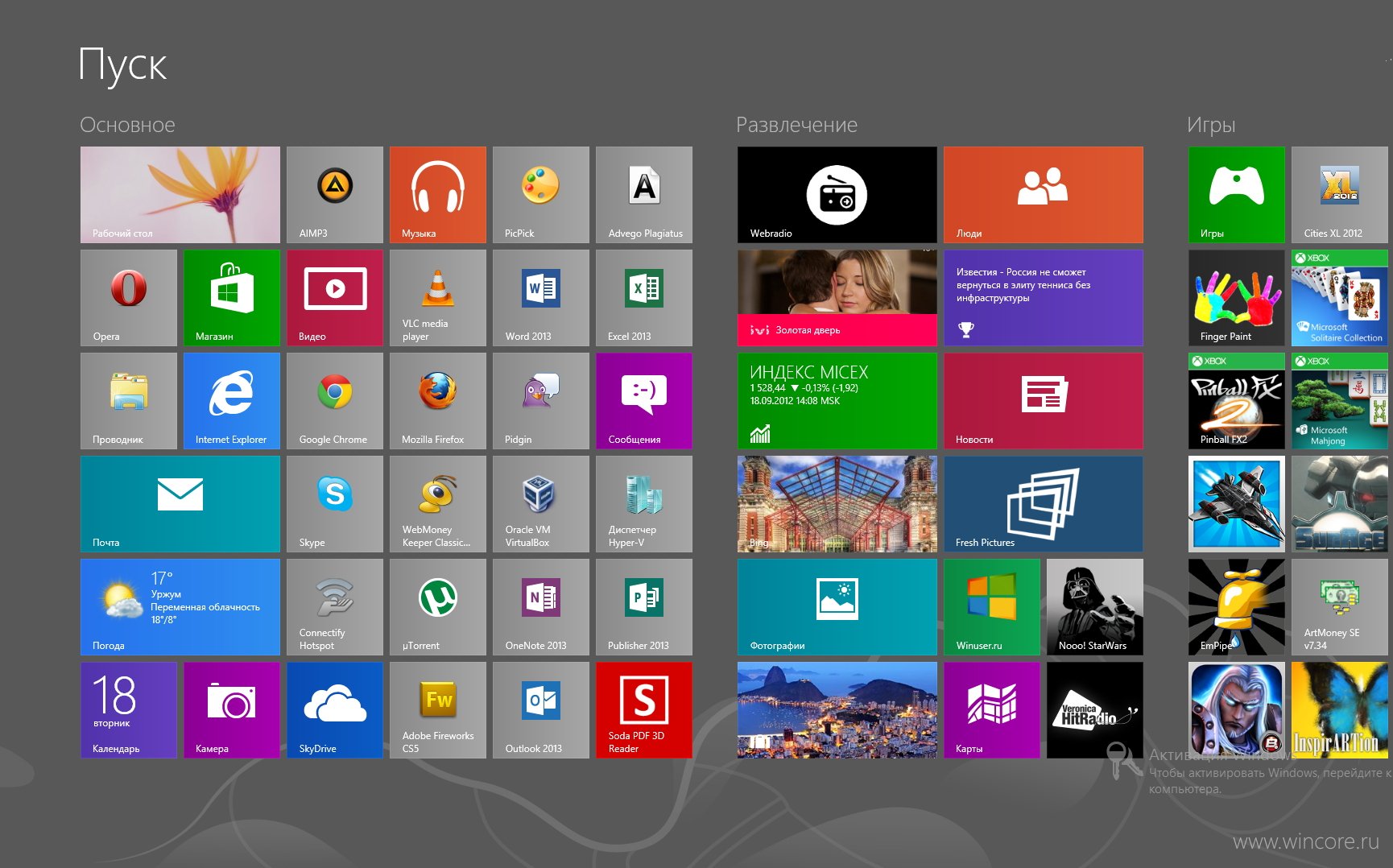Open the ivi Золотая дверь video tile
The image size is (1393, 868).
point(837,298)
